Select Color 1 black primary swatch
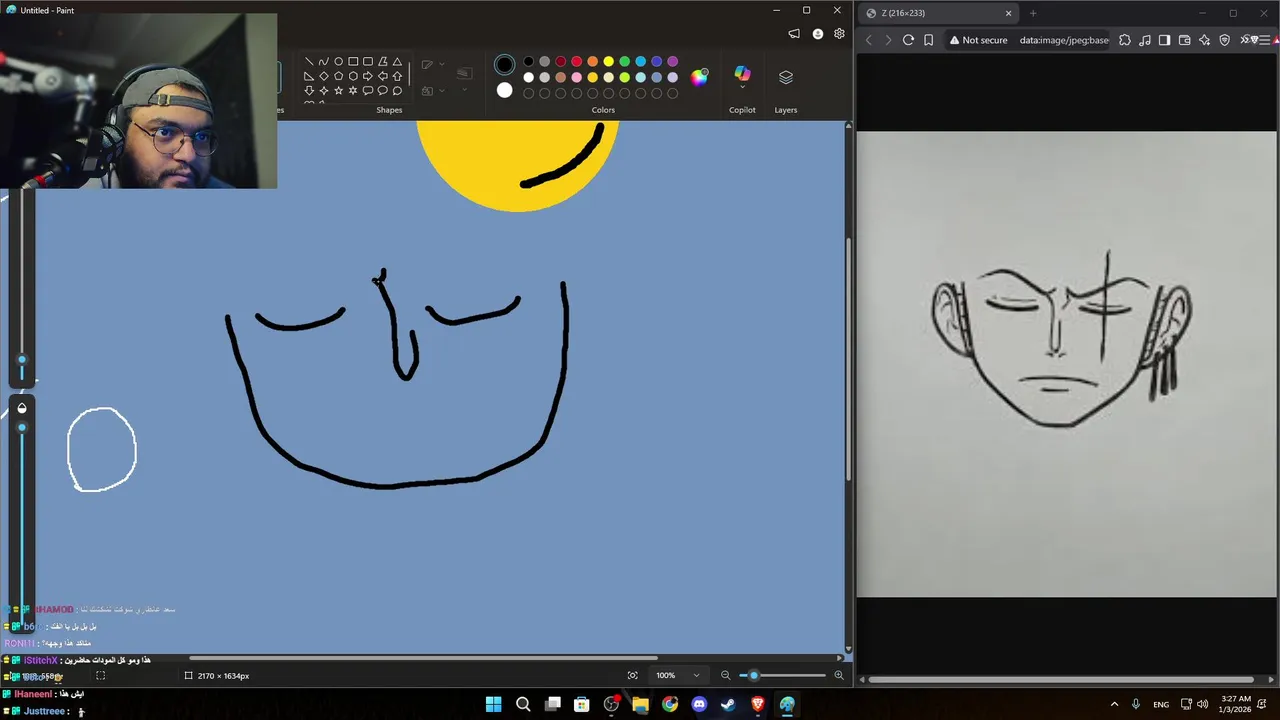 (504, 66)
